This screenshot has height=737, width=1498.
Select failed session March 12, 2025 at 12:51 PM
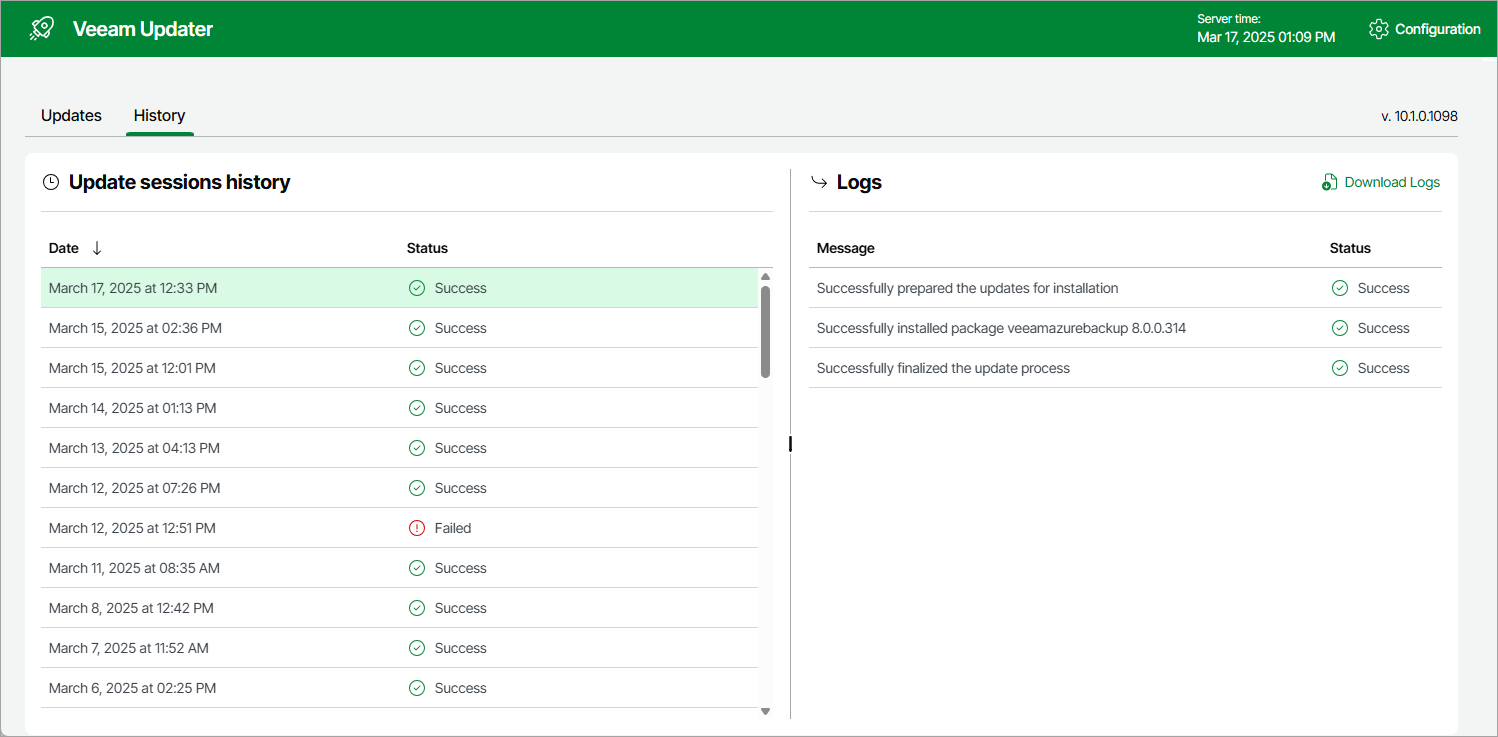(x=399, y=528)
